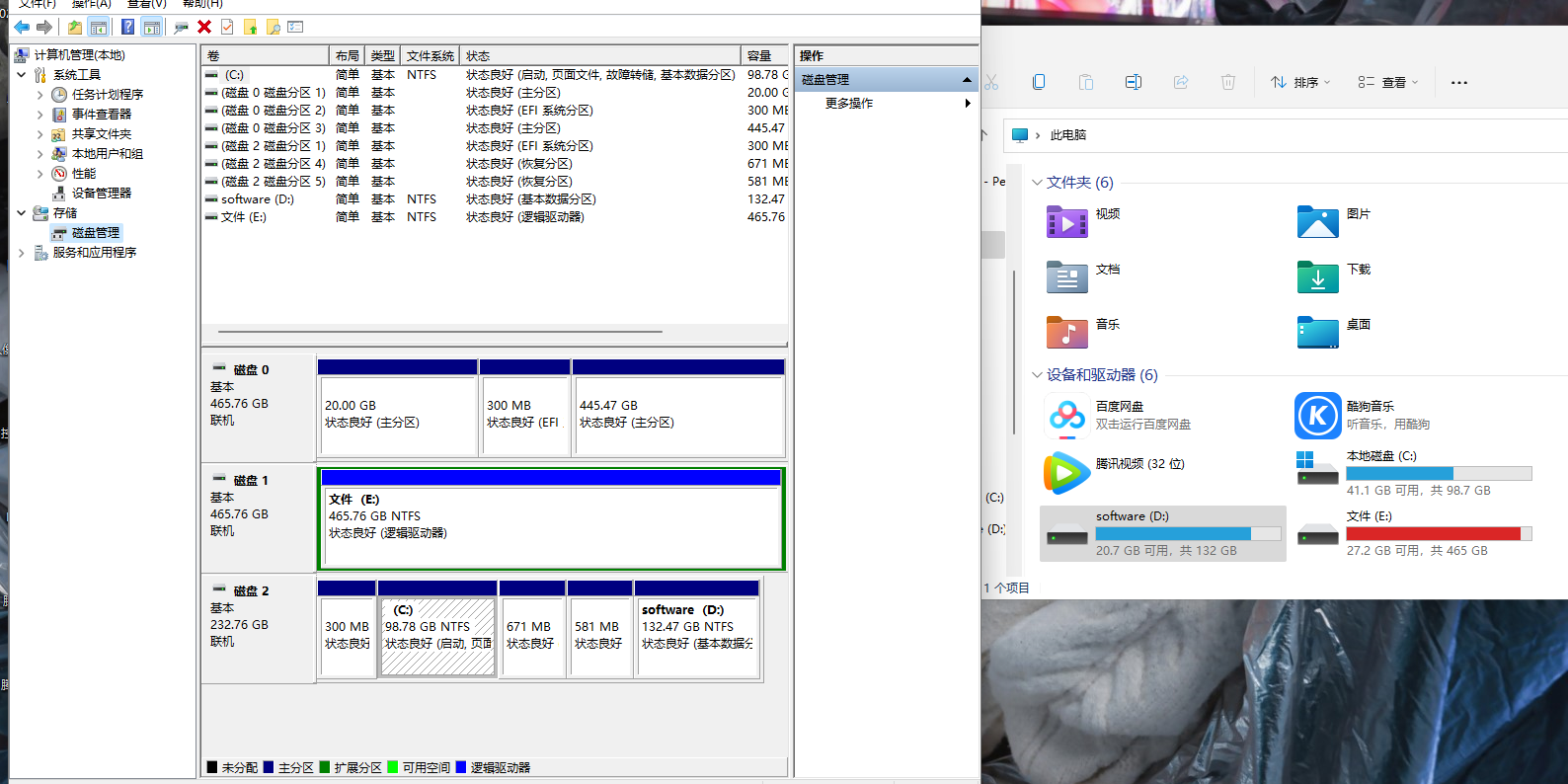
Task: Click the checklist view icon in the toolbar
Action: coord(296,27)
